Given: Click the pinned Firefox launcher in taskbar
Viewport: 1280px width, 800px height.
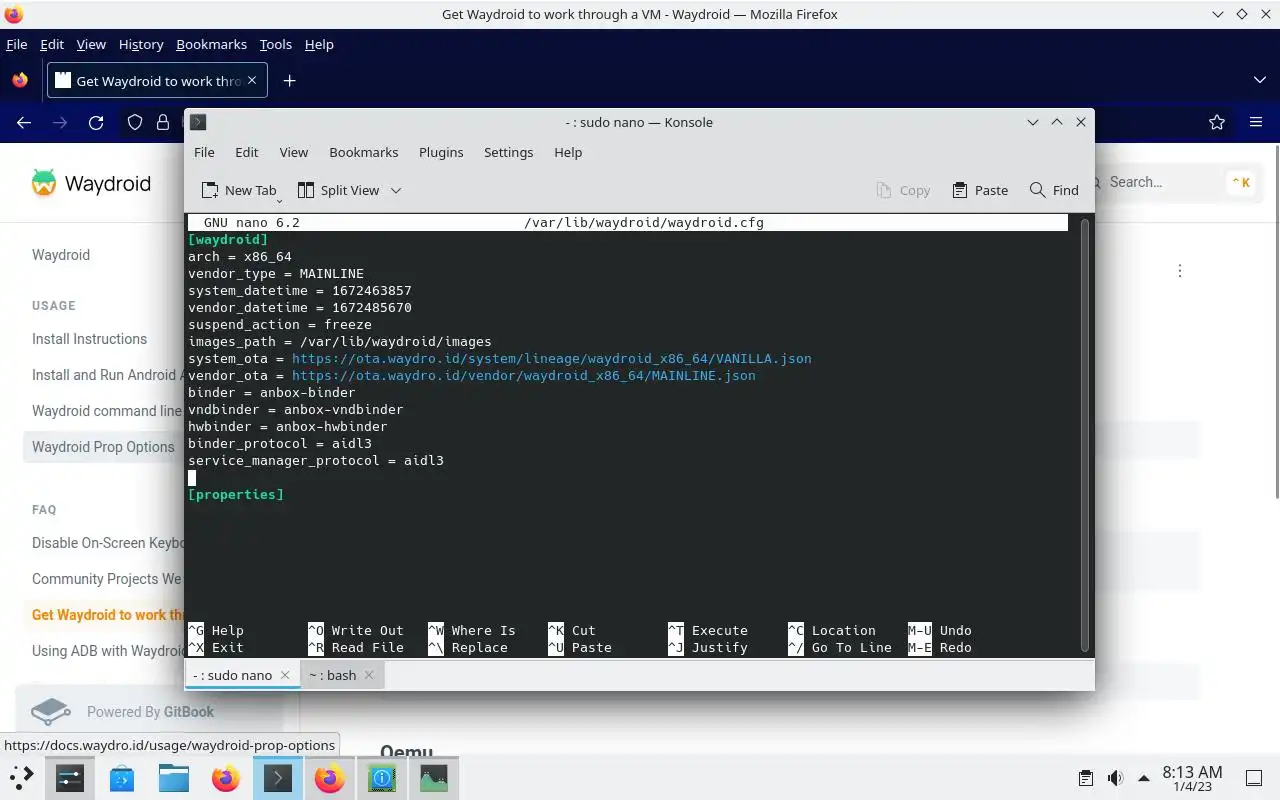Looking at the screenshot, I should [x=226, y=777].
